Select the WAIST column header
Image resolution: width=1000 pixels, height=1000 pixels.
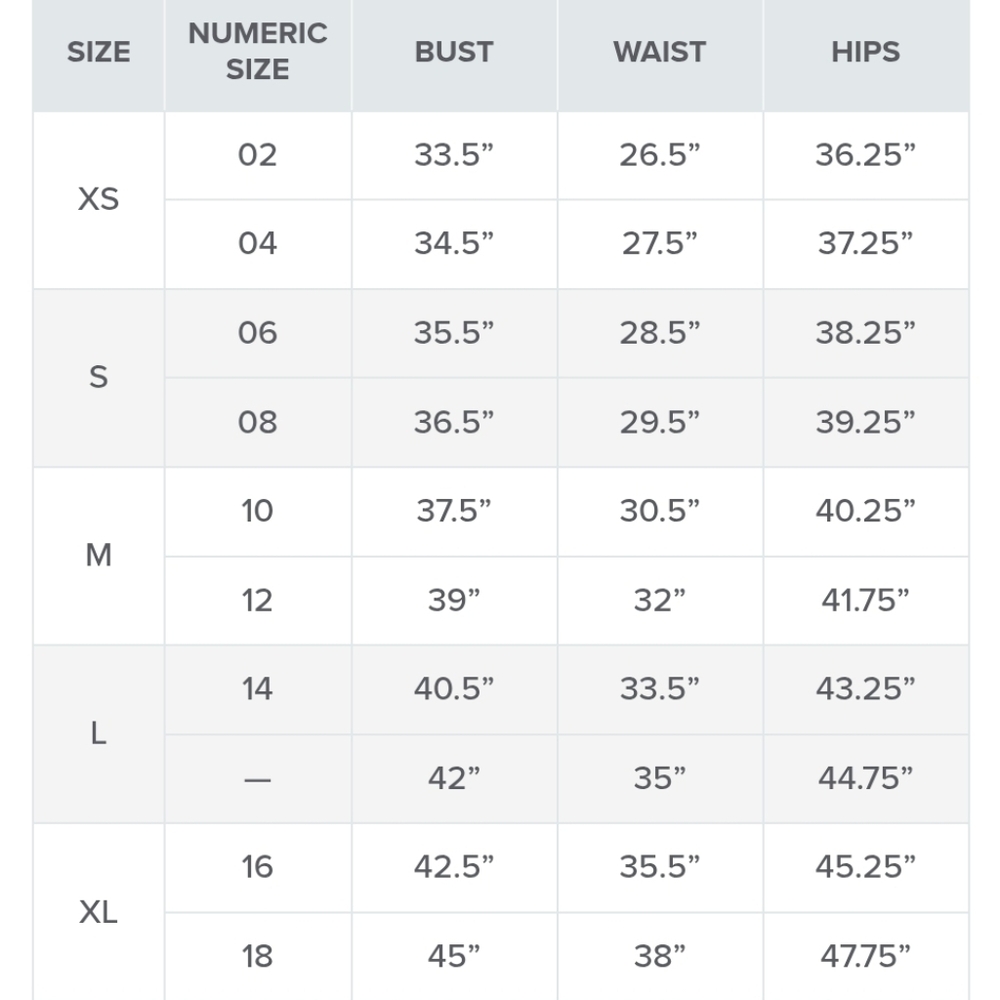(x=659, y=52)
